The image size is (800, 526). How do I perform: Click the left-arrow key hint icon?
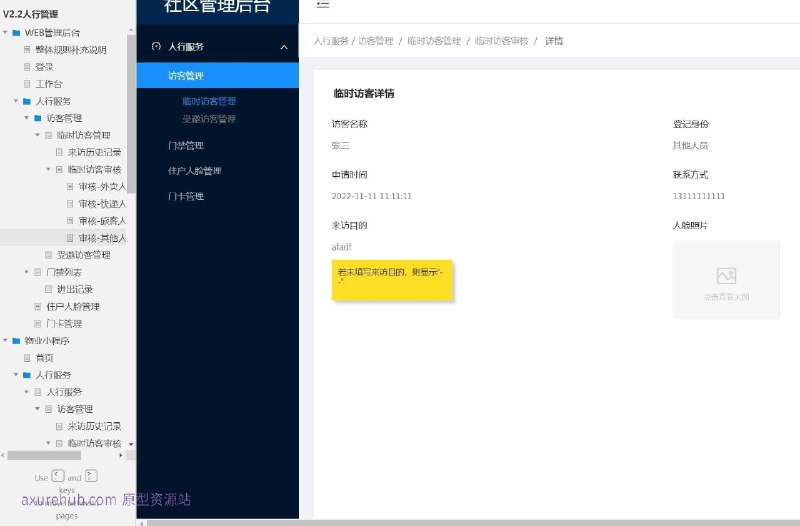(x=58, y=476)
